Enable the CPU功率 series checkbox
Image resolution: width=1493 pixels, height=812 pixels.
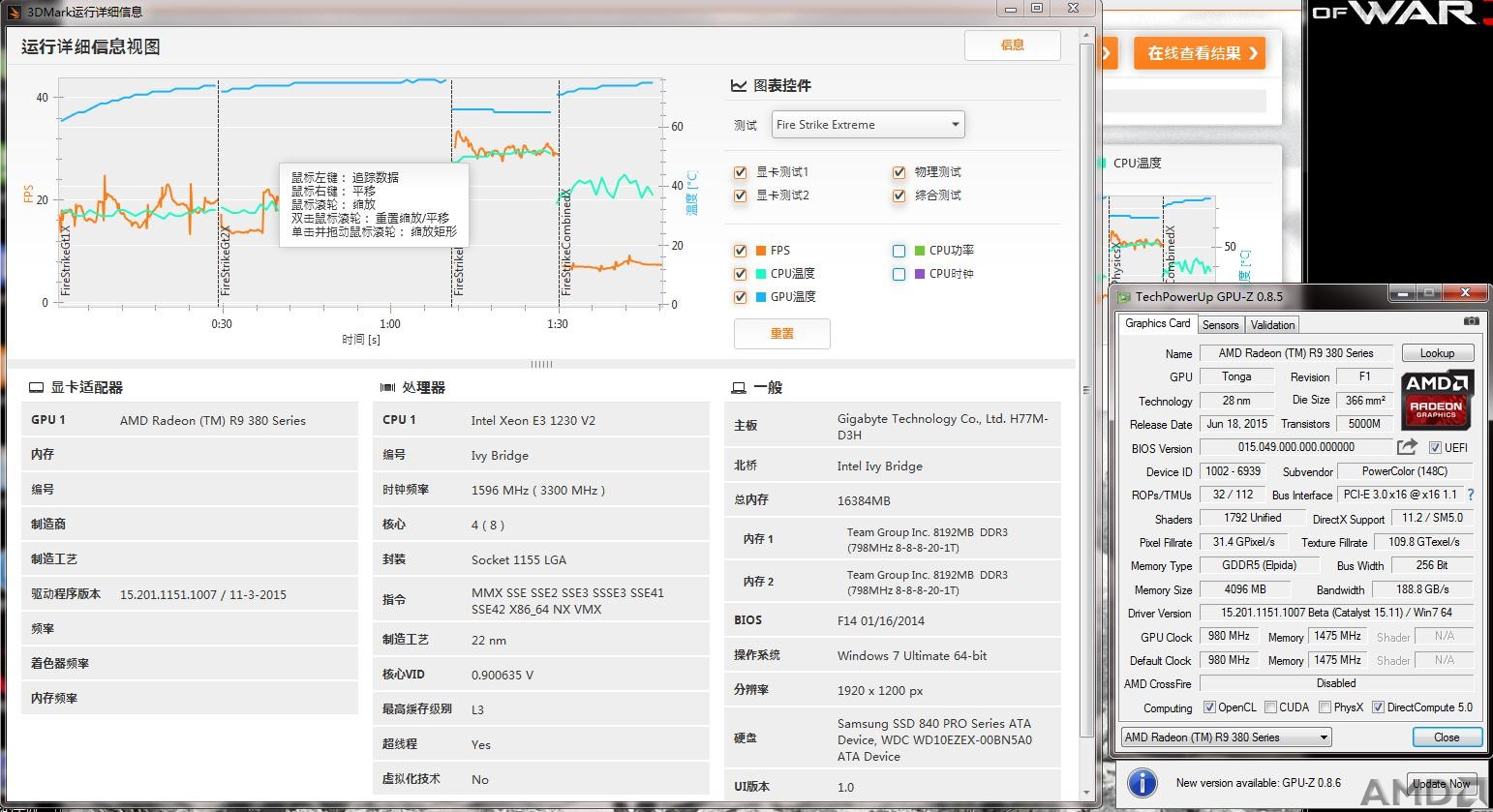tap(899, 251)
